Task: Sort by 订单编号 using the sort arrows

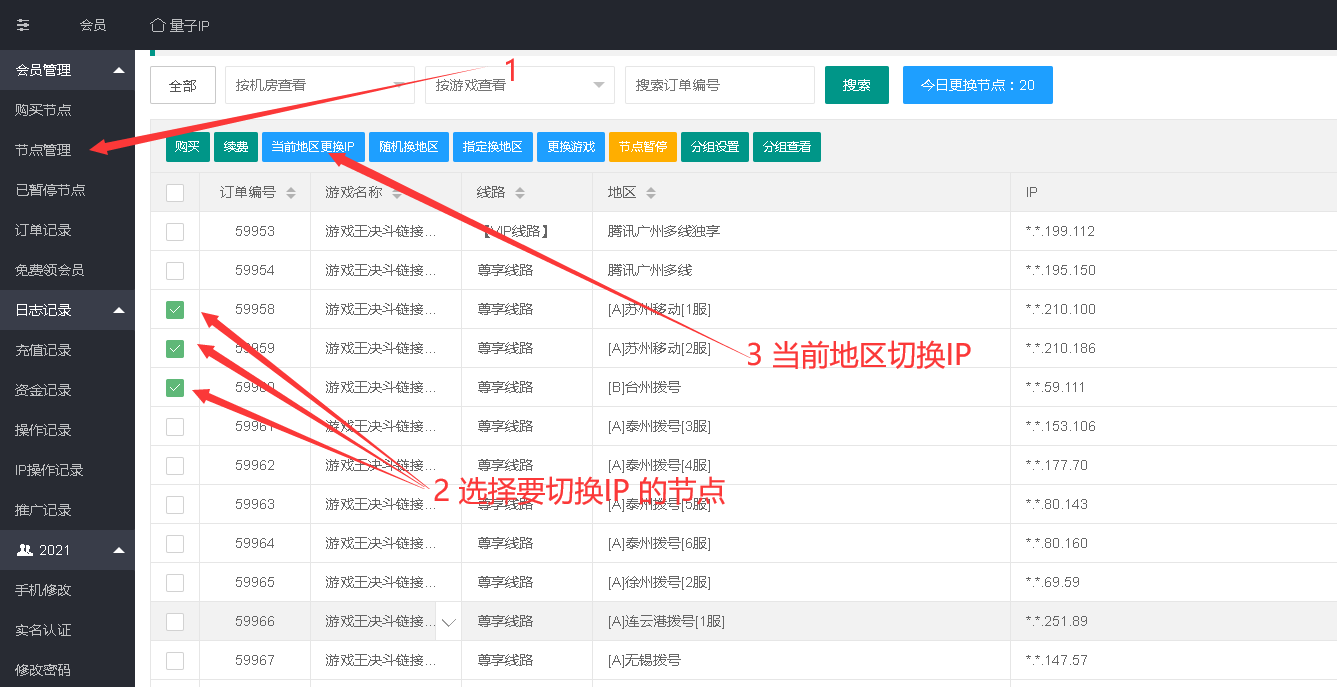Action: pyautogui.click(x=291, y=193)
